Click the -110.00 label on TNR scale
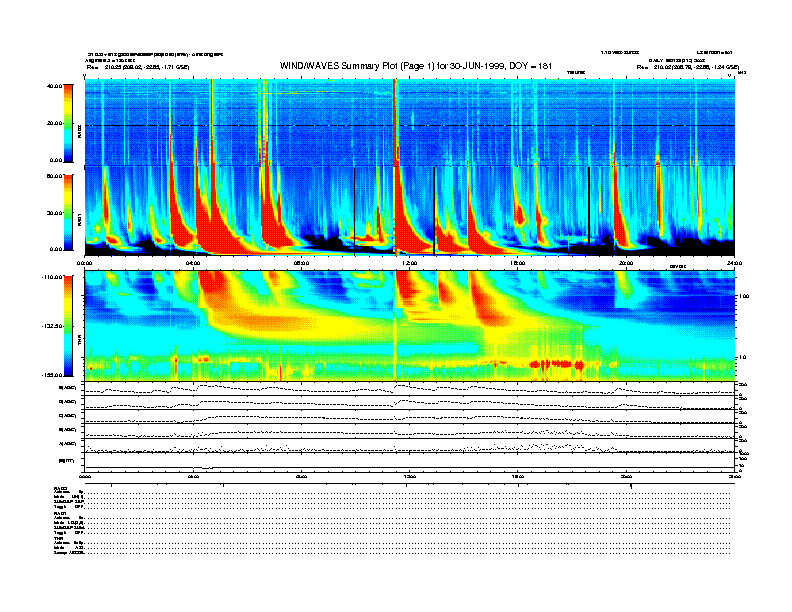Screen dimensions: 792x612 52,277
